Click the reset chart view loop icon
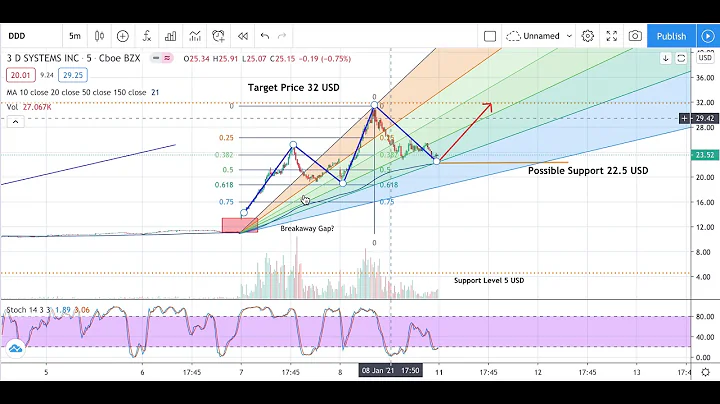This screenshot has height=404, width=720. pos(681,58)
